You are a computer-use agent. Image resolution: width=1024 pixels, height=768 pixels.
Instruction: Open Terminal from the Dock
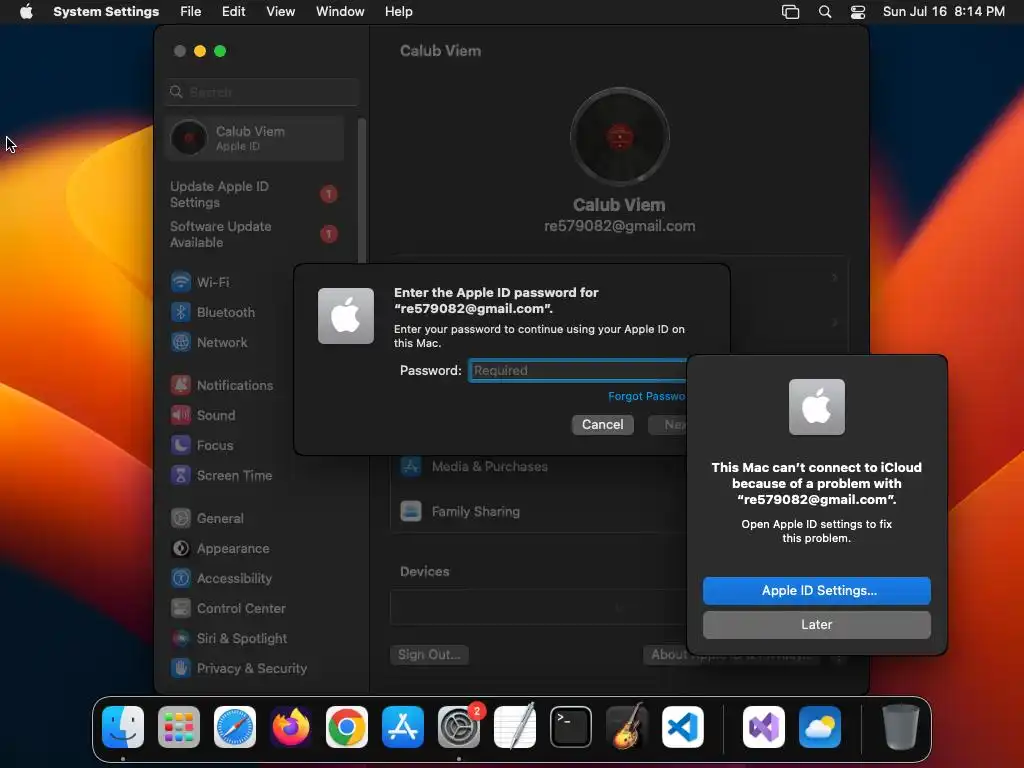click(x=571, y=727)
